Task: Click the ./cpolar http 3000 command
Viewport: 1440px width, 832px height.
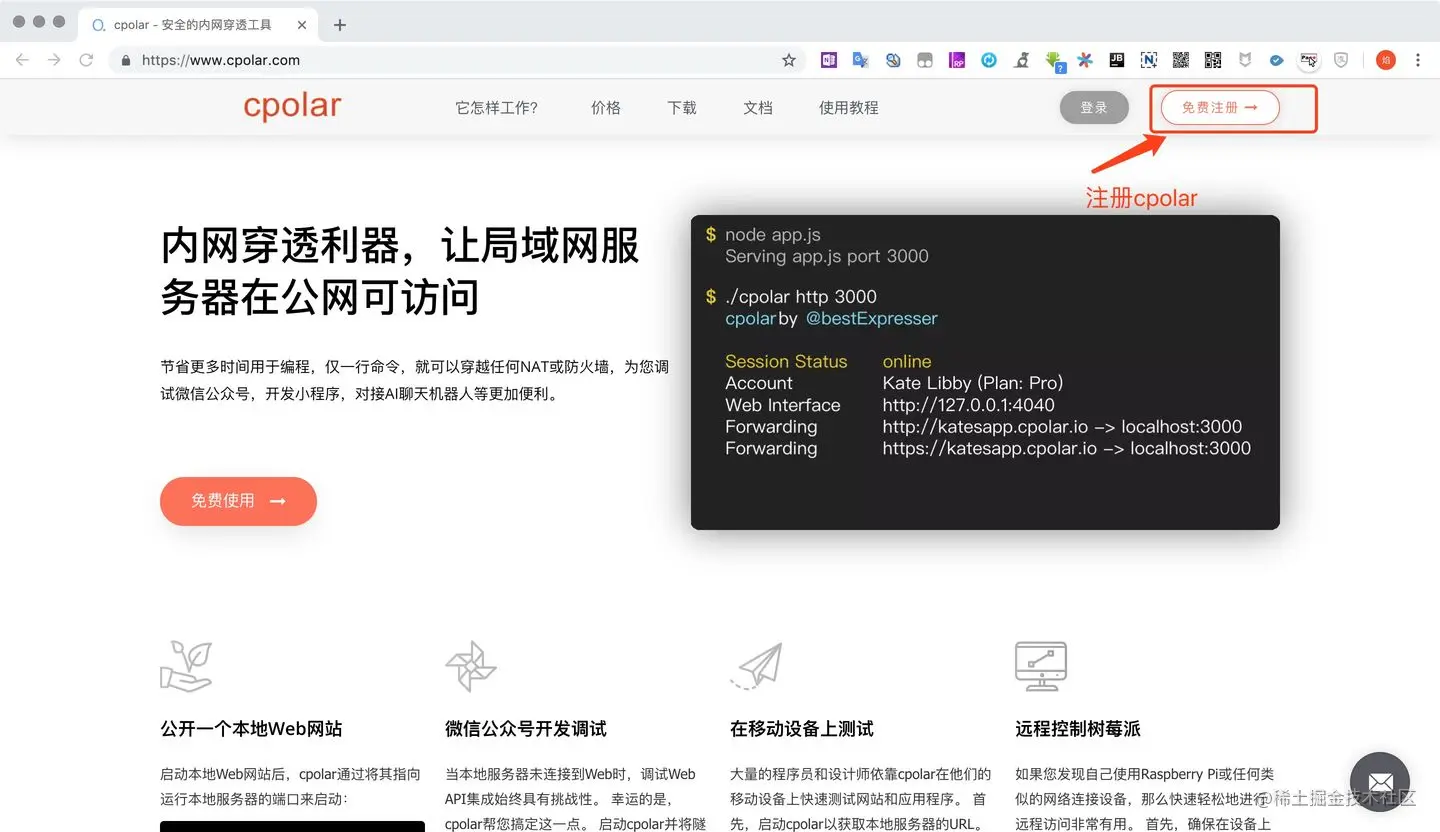Action: [x=800, y=297]
